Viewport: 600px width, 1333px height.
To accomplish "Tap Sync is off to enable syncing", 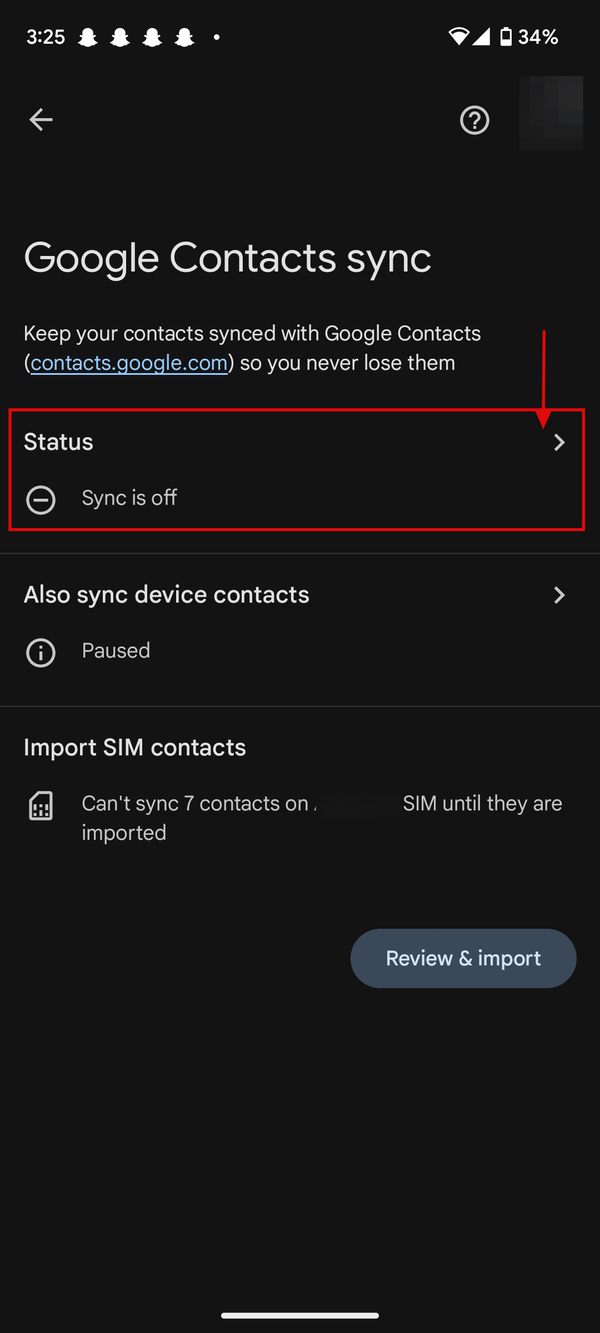I will pyautogui.click(x=129, y=498).
